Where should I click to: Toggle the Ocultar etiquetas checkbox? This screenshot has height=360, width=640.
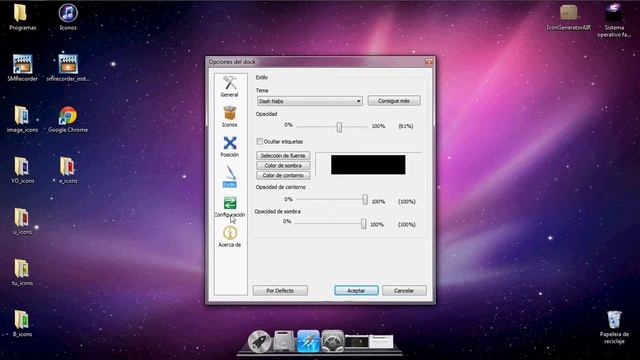[x=259, y=141]
